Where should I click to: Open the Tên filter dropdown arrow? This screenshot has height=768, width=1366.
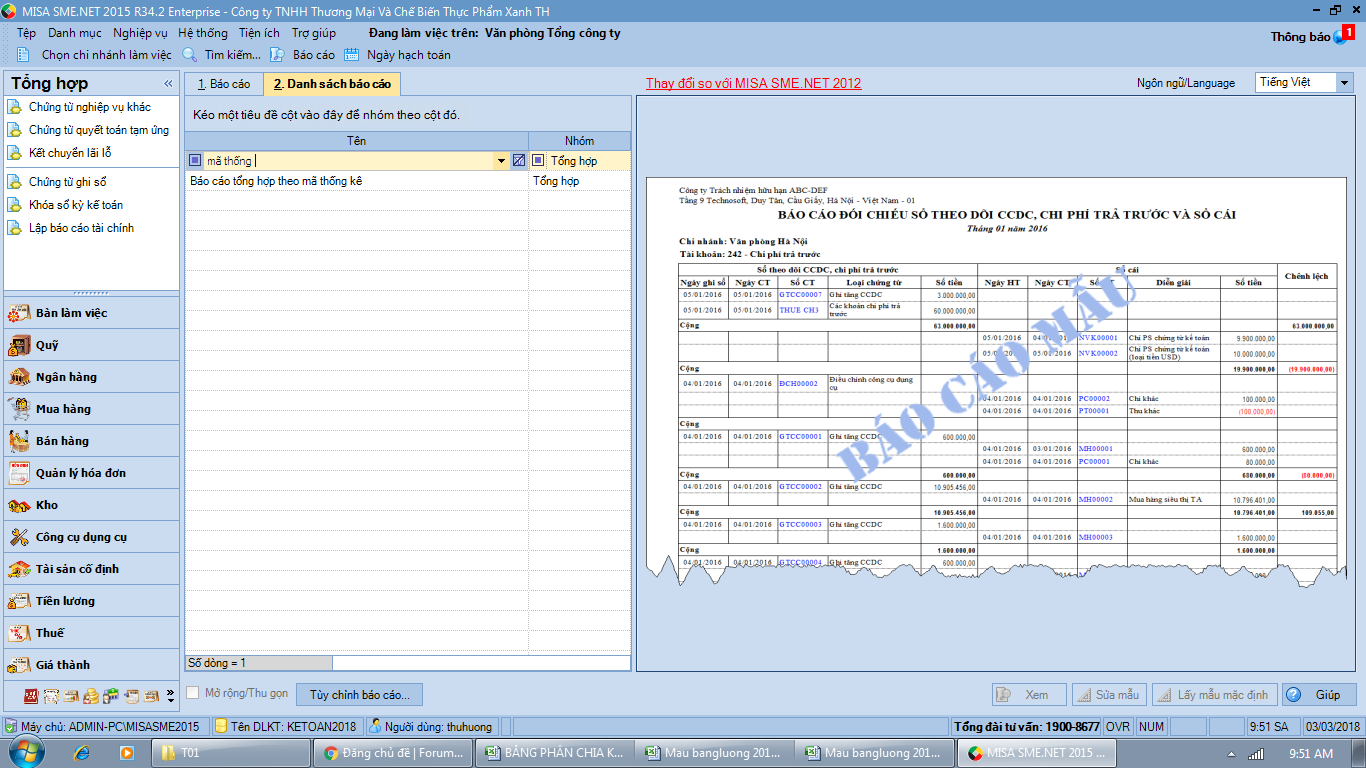pyautogui.click(x=501, y=160)
